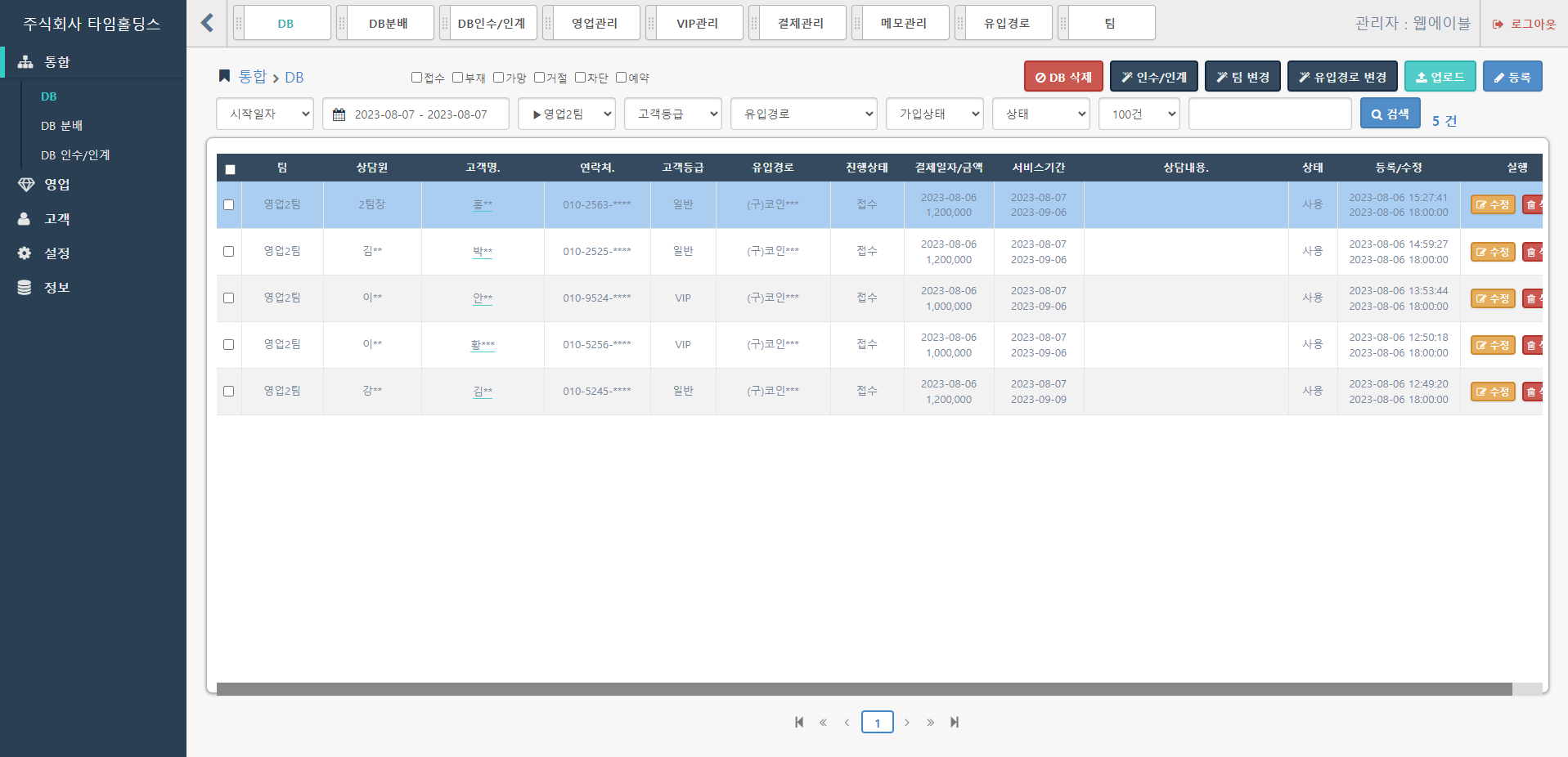Open 고객 section via person icon
Screen dimensions: 1568x757
[x=23, y=219]
